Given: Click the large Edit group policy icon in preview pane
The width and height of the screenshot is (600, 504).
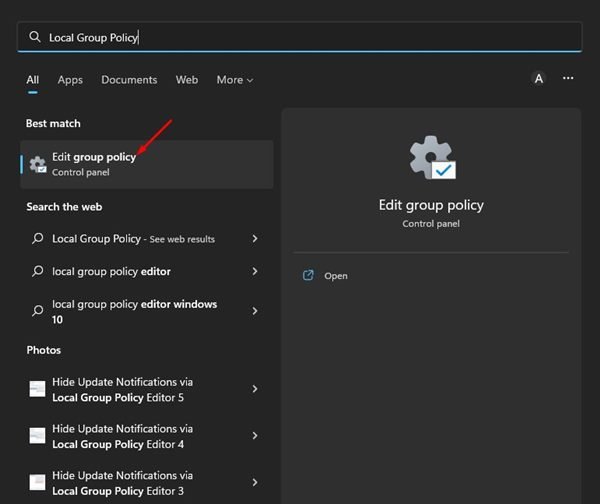Looking at the screenshot, I should click(432, 157).
